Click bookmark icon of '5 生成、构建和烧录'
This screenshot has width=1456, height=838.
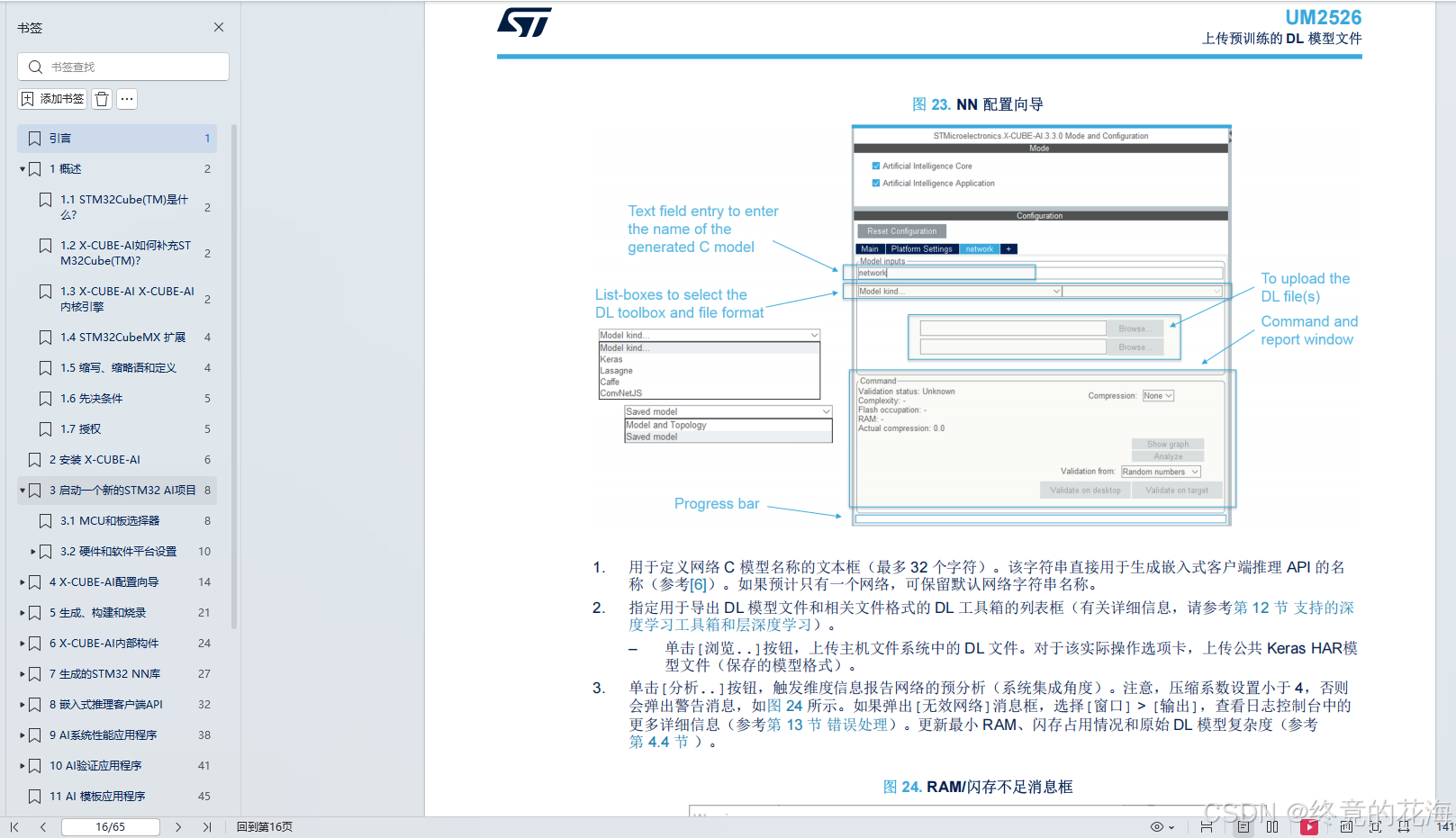(x=35, y=613)
